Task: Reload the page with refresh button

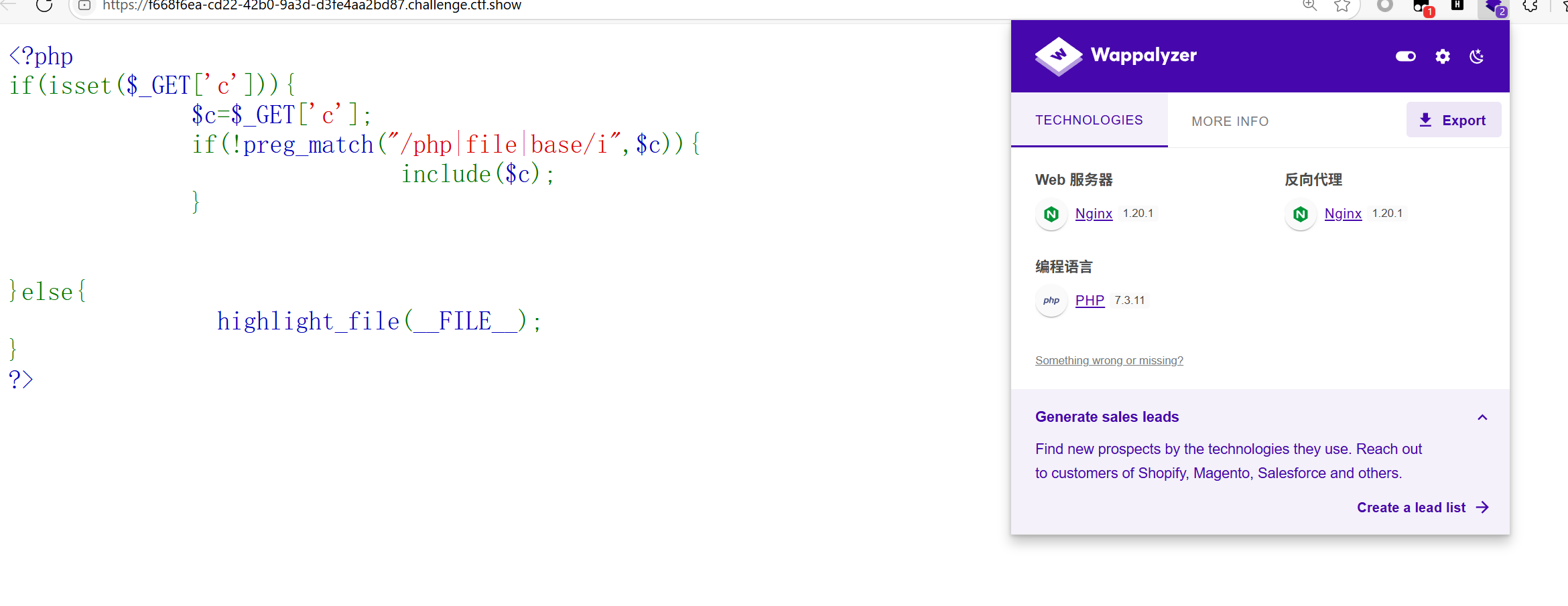Action: [44, 5]
